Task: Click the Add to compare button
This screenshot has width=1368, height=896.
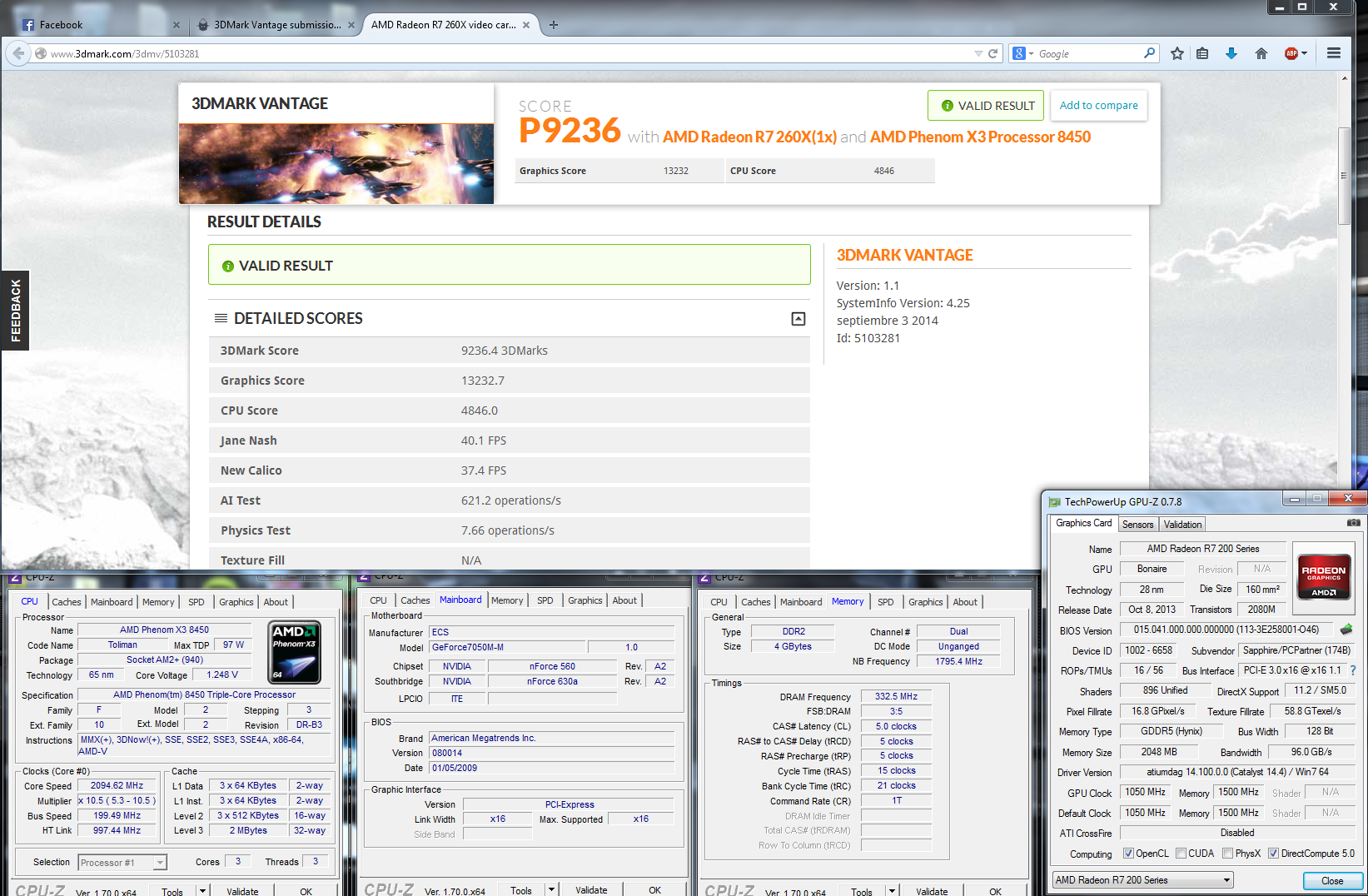Action: tap(1098, 106)
